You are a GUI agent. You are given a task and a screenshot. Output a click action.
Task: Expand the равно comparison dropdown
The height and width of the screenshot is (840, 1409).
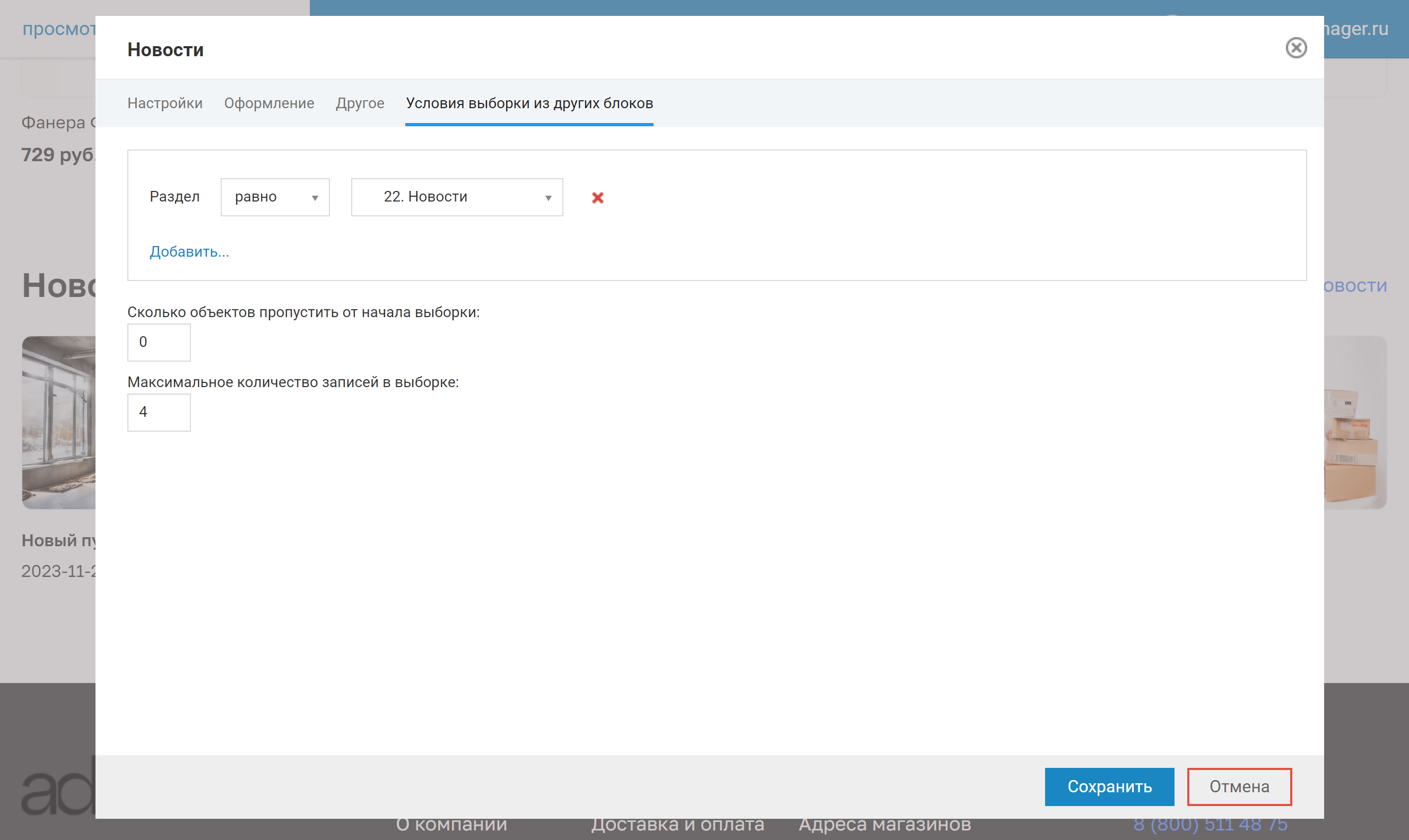275,197
